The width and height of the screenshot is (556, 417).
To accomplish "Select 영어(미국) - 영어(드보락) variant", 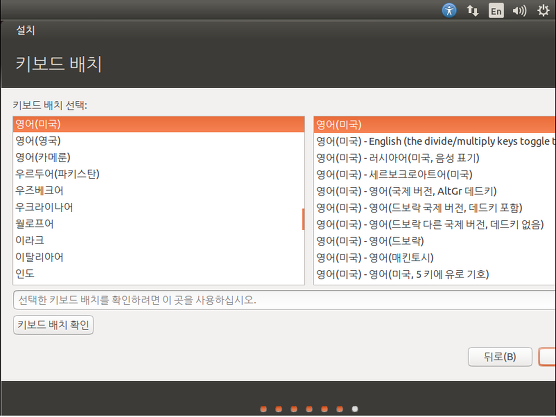I will pos(435,241).
